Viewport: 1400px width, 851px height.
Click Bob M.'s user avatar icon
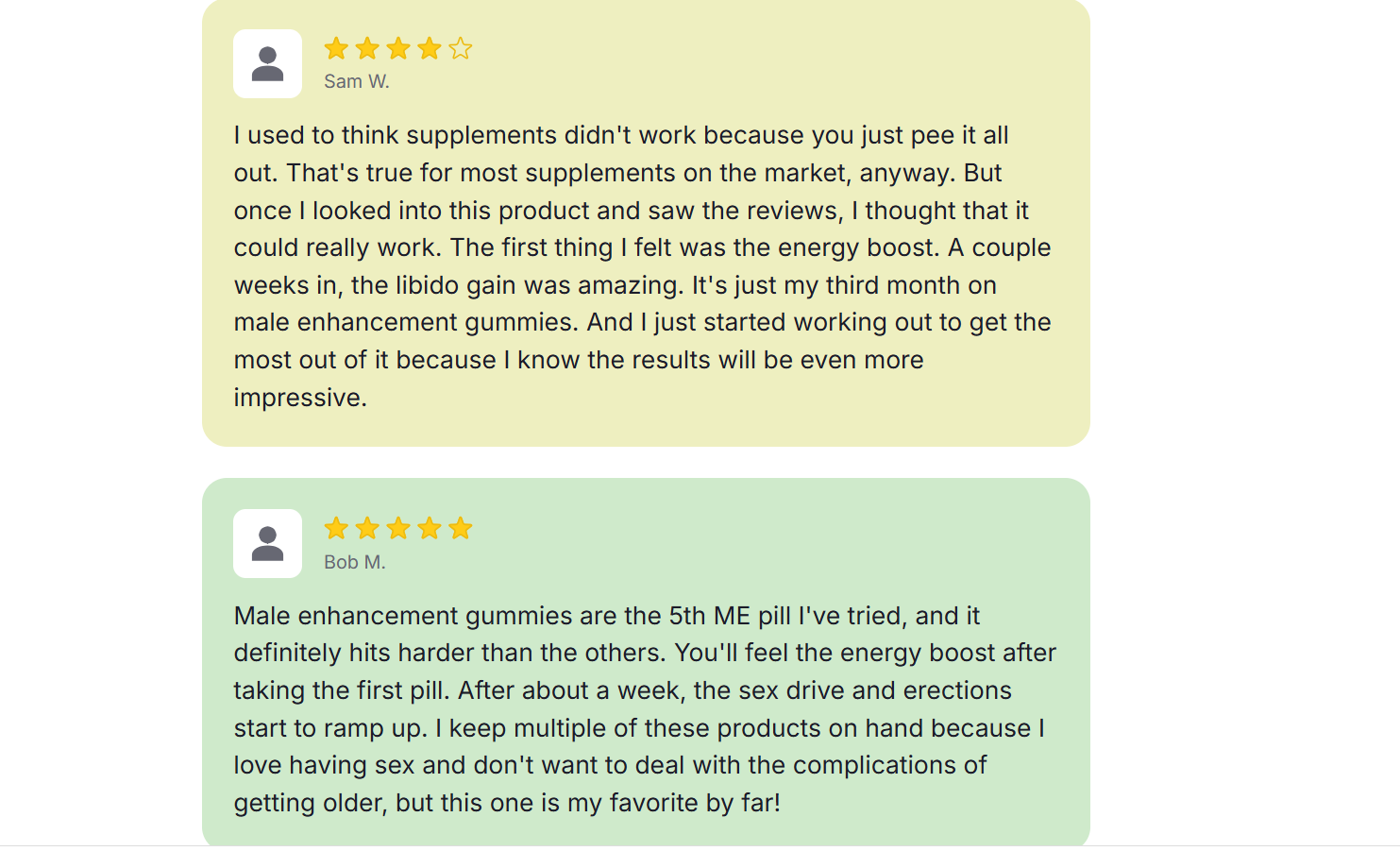pyautogui.click(x=267, y=544)
